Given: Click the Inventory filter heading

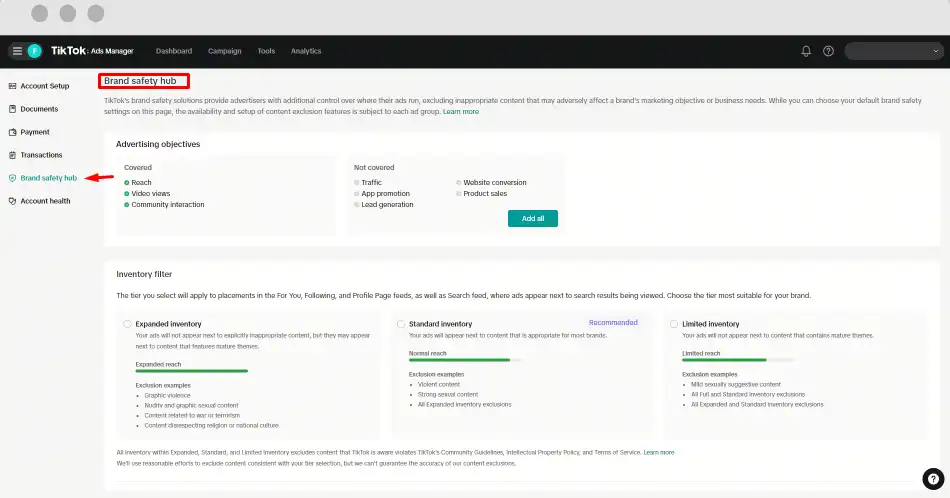Looking at the screenshot, I should (x=144, y=274).
